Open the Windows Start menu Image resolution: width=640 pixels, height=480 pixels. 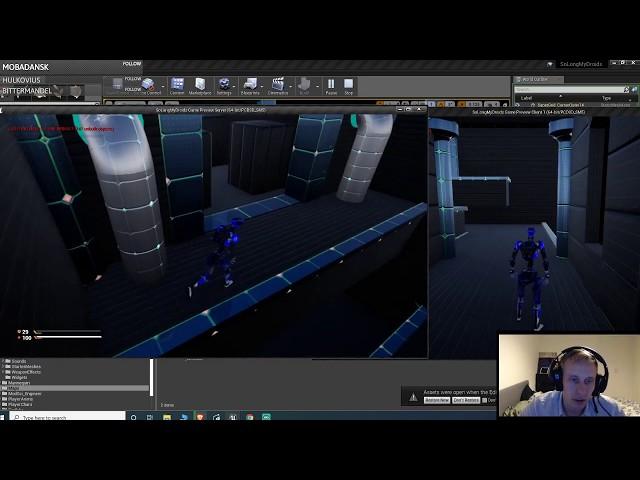pyautogui.click(x=2, y=417)
